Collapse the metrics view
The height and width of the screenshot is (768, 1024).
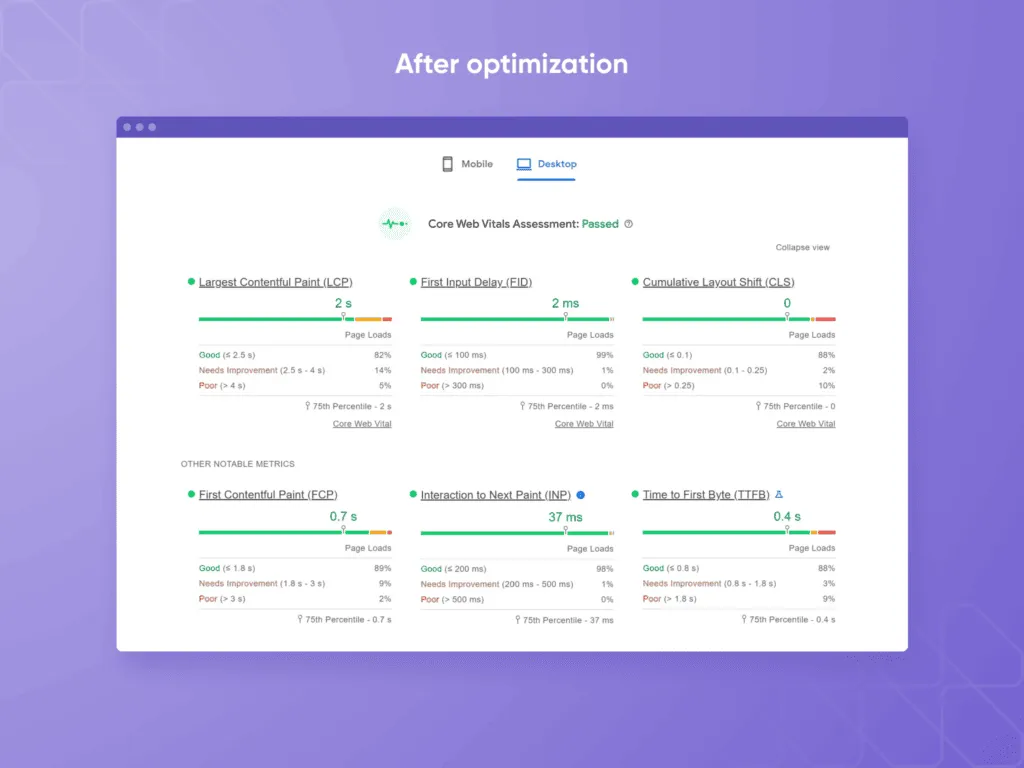pyautogui.click(x=802, y=248)
